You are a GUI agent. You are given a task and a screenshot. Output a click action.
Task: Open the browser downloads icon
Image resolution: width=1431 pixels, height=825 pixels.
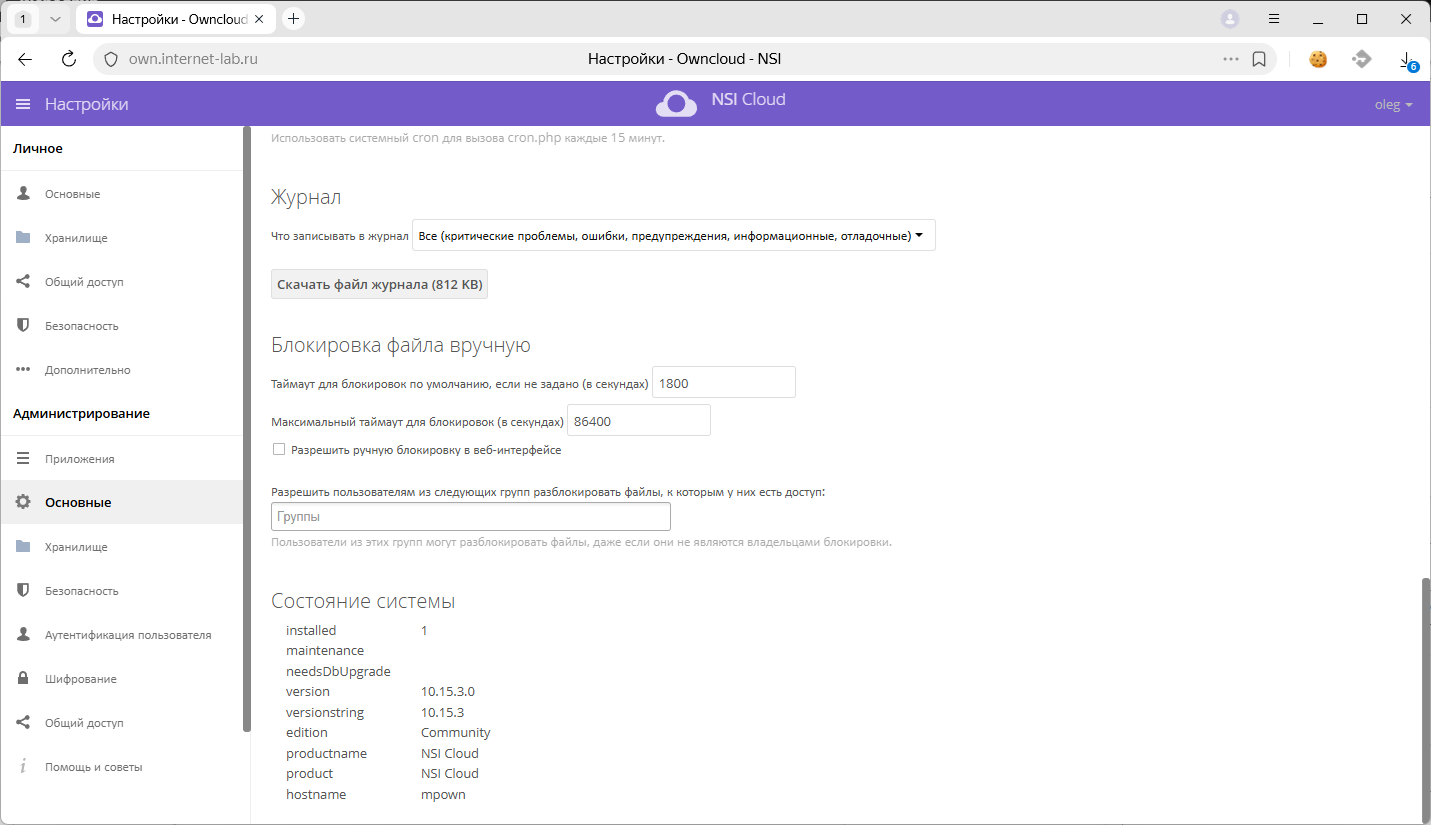point(1406,60)
